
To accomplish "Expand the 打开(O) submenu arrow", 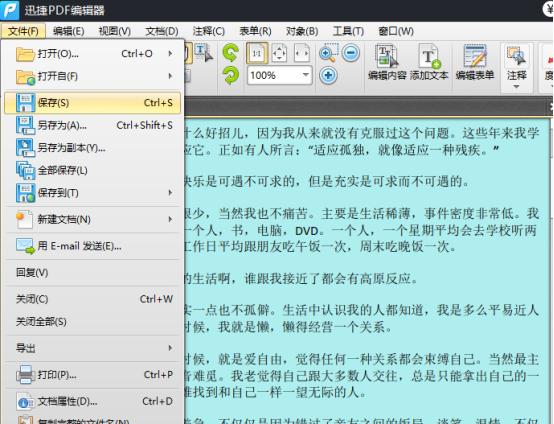I will pos(170,53).
